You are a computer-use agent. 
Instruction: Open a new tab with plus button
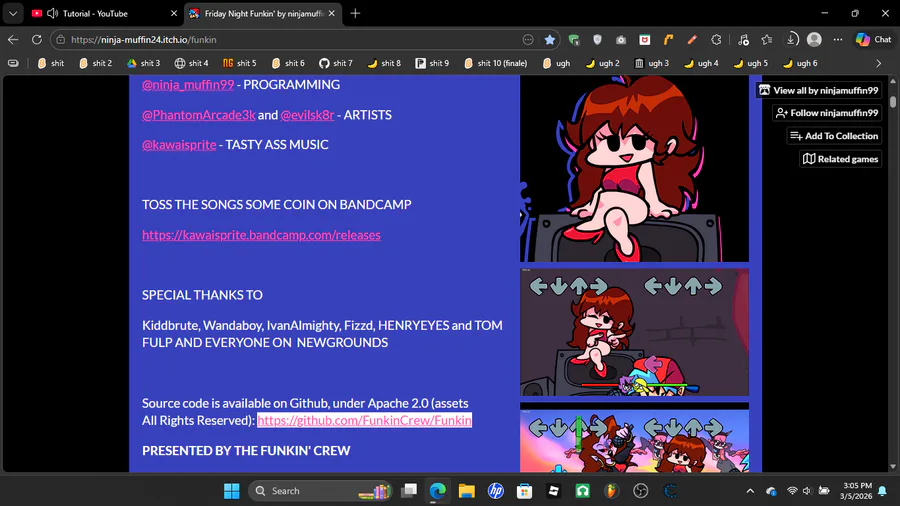coord(355,13)
